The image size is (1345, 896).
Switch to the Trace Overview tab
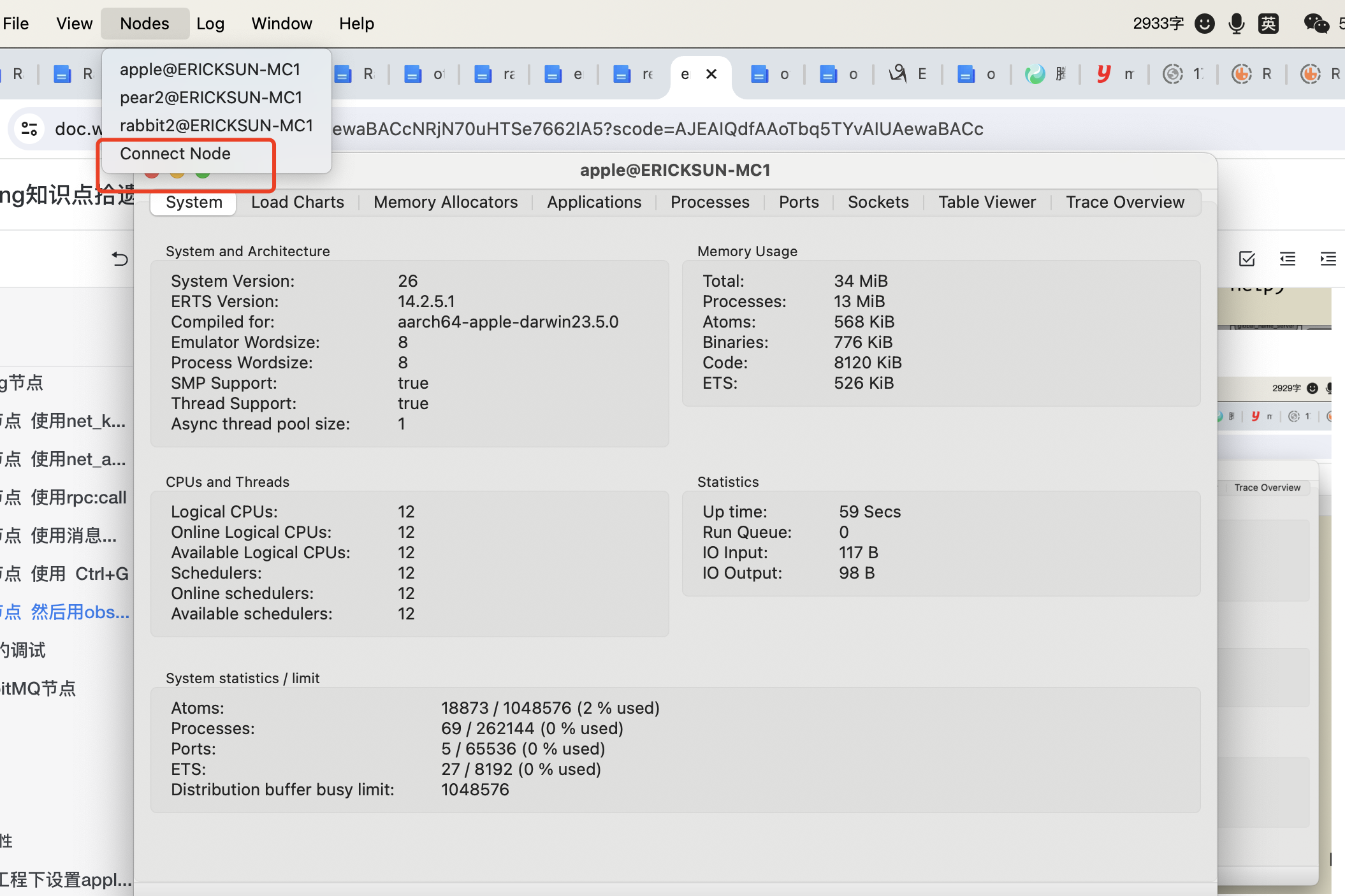point(1125,202)
